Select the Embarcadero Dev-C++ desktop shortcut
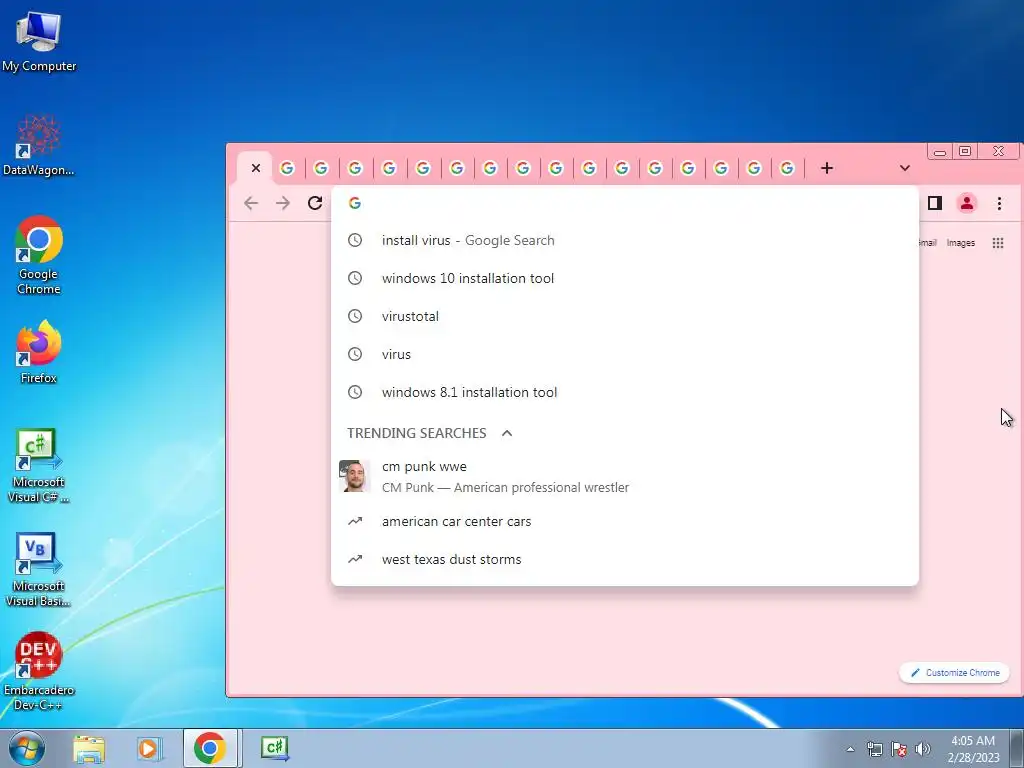The height and width of the screenshot is (768, 1024). (39, 671)
